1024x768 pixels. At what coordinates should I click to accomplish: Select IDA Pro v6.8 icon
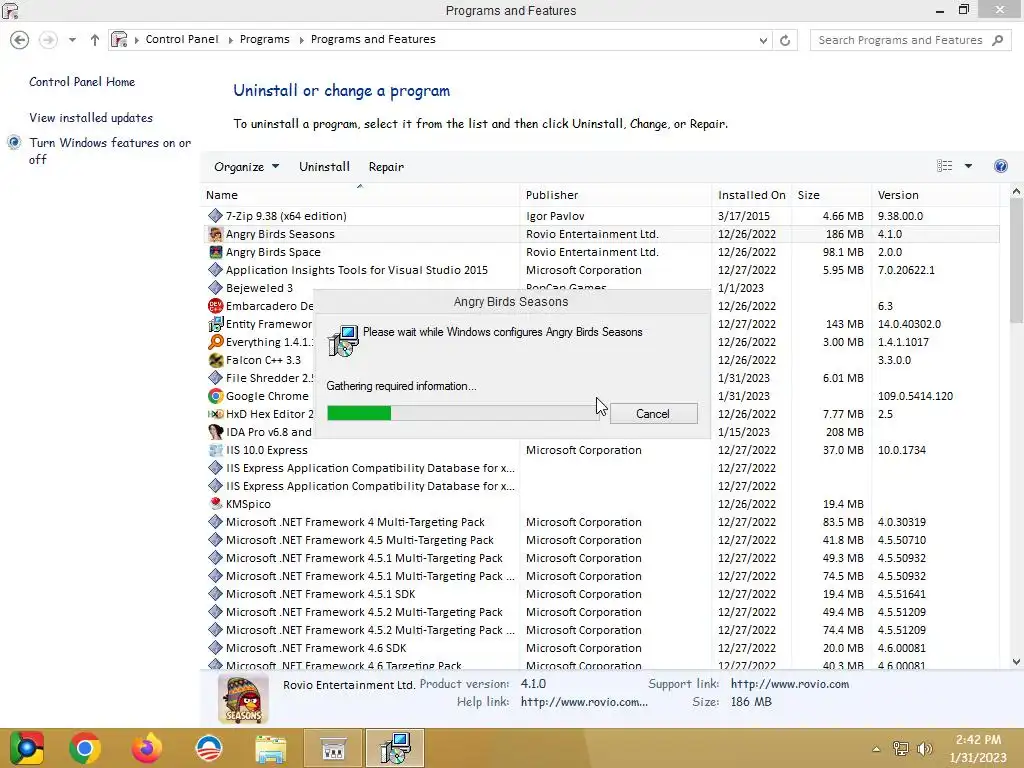pyautogui.click(x=216, y=432)
